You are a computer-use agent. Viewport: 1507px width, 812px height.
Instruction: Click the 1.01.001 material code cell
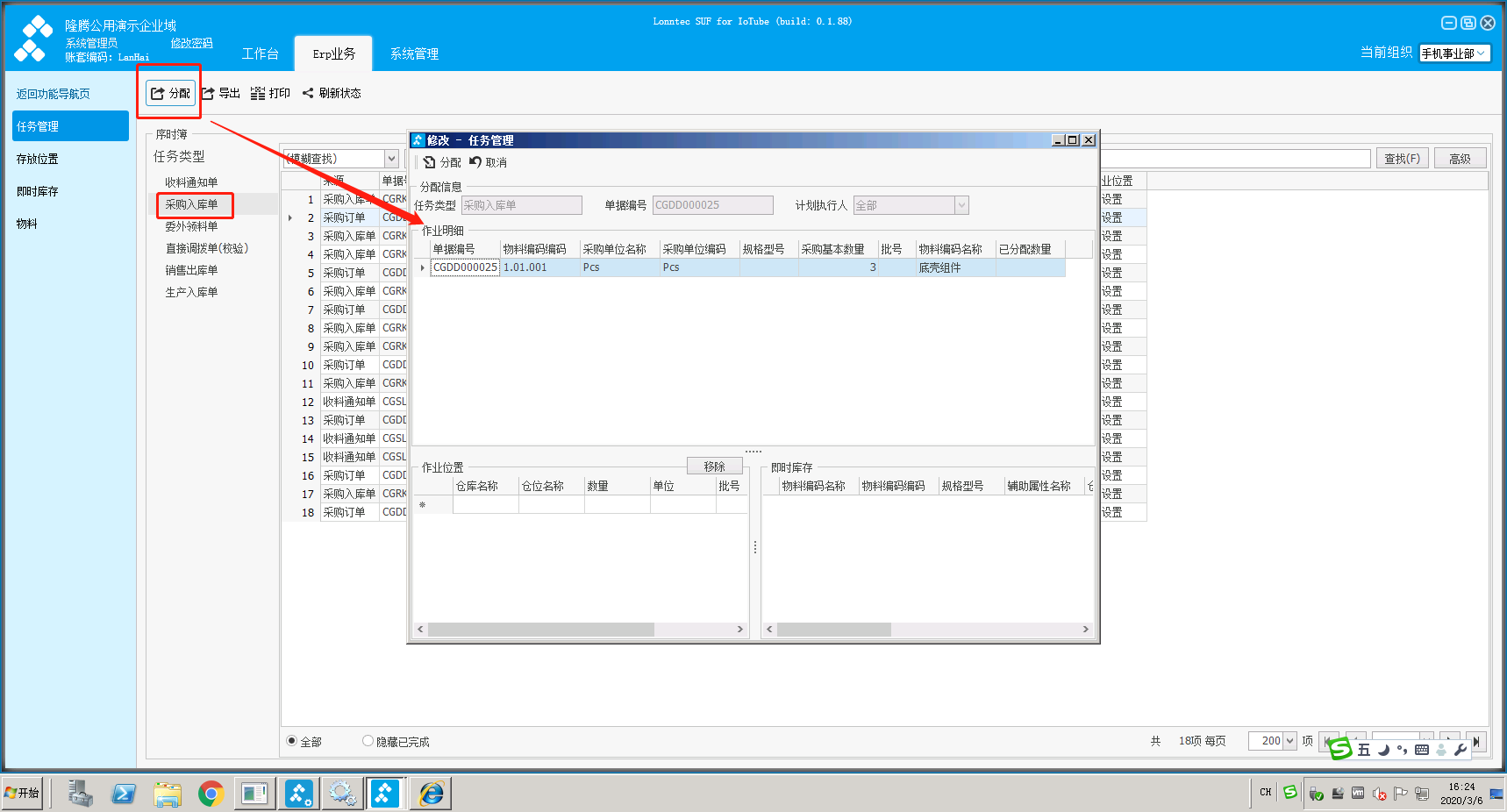click(540, 267)
